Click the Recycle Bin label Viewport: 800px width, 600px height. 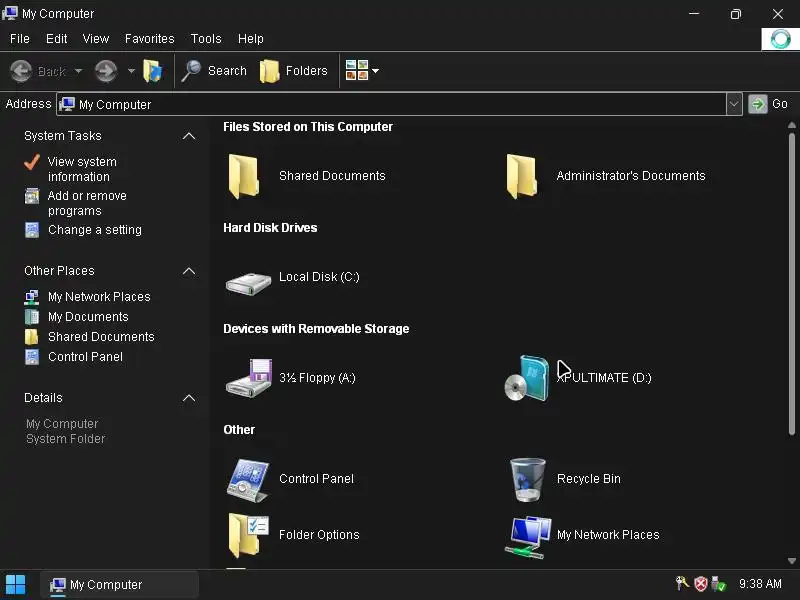click(589, 479)
